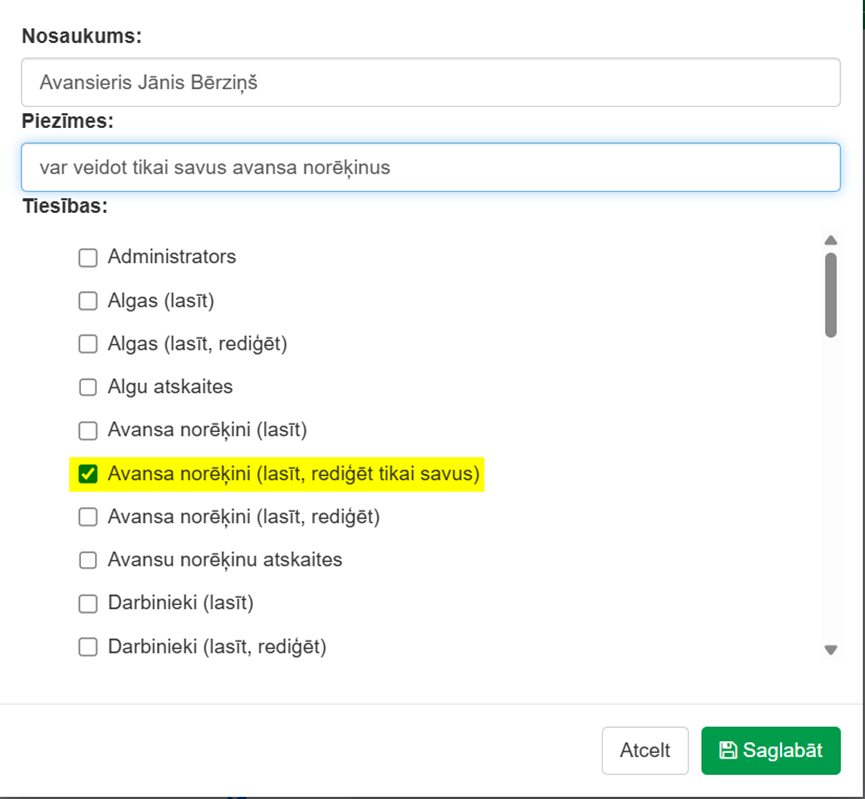The width and height of the screenshot is (865, 799).
Task: Tick the Algas (lasīt) checkbox
Action: 88,301
